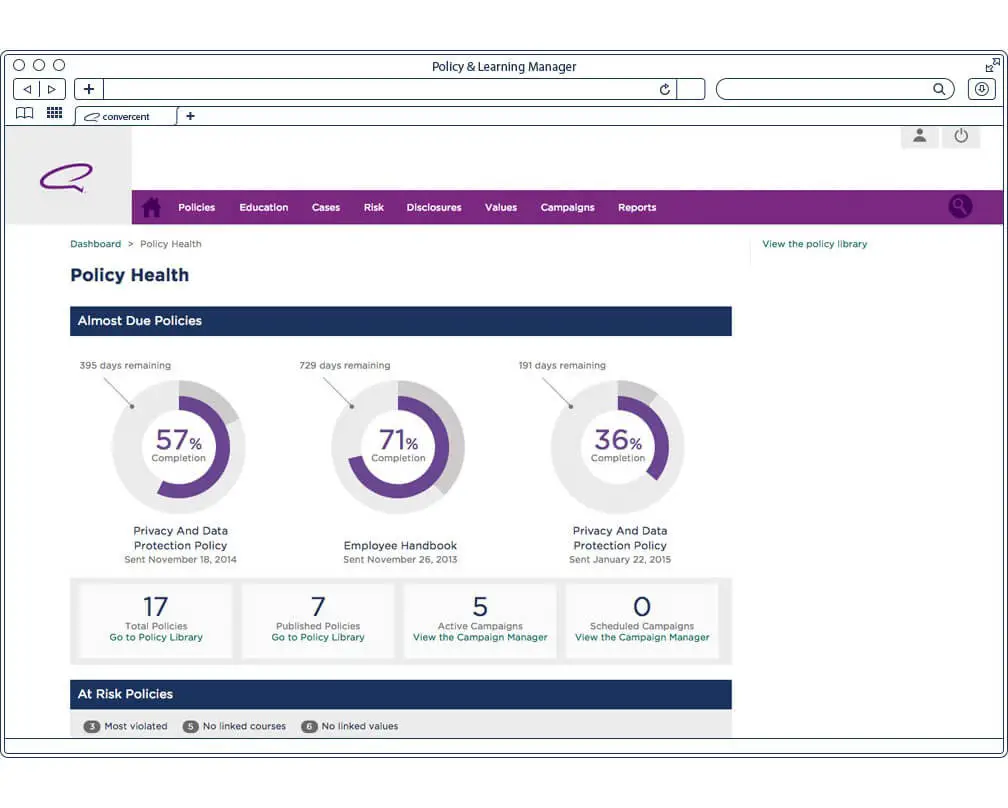Click the Dashboard breadcrumb link
The image size is (1008, 808).
click(96, 244)
